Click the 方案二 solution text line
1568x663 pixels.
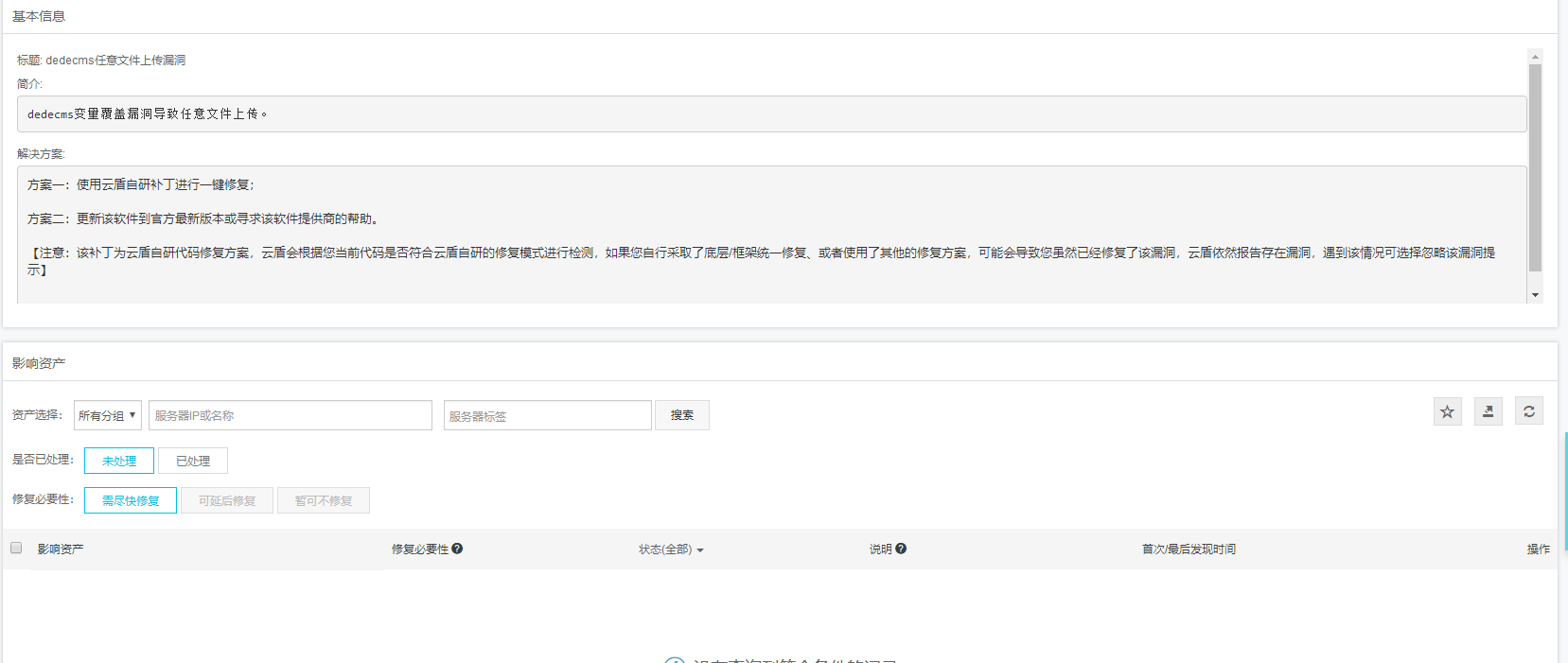tap(204, 219)
